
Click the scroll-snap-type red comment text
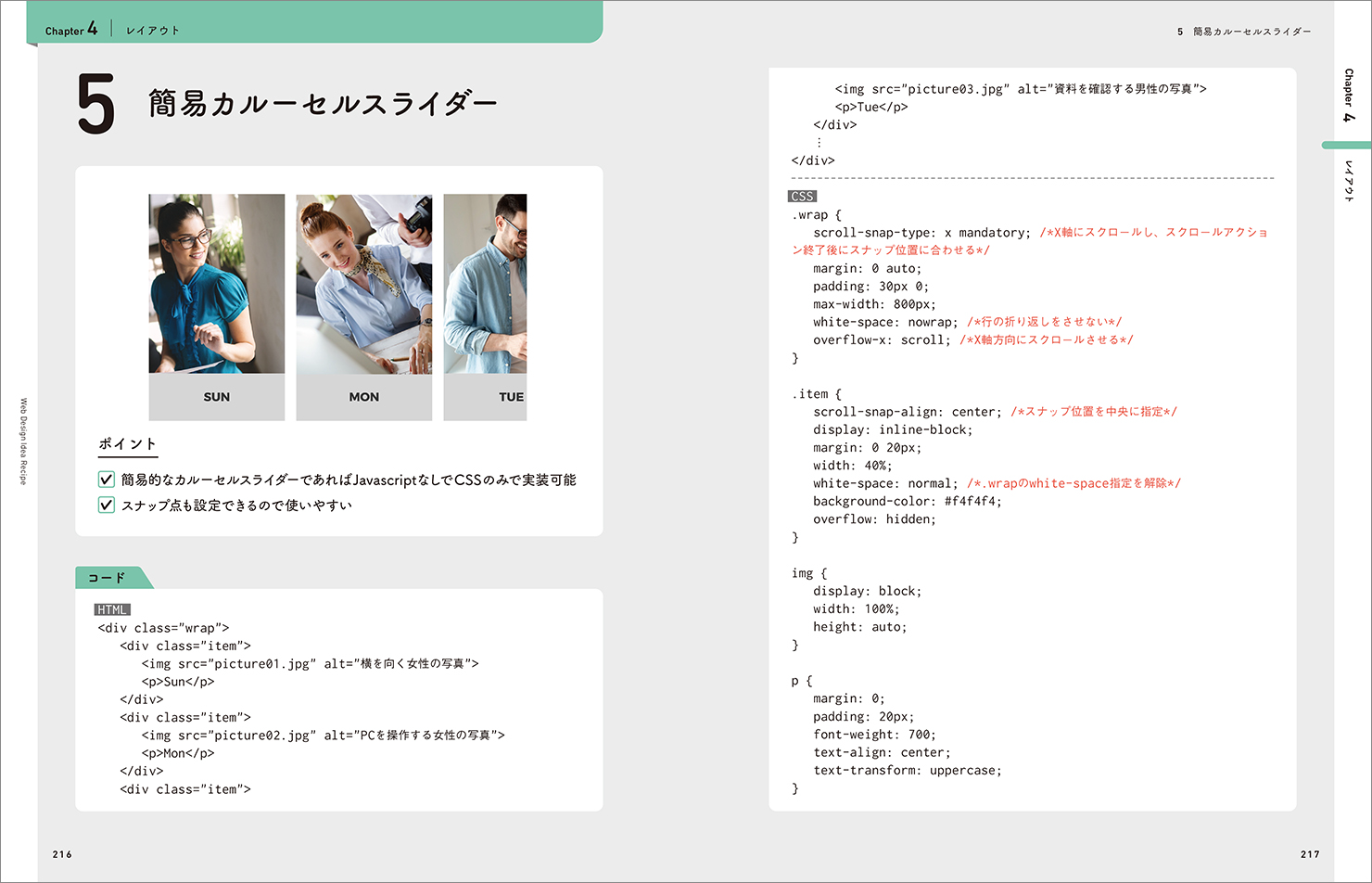[1152, 233]
